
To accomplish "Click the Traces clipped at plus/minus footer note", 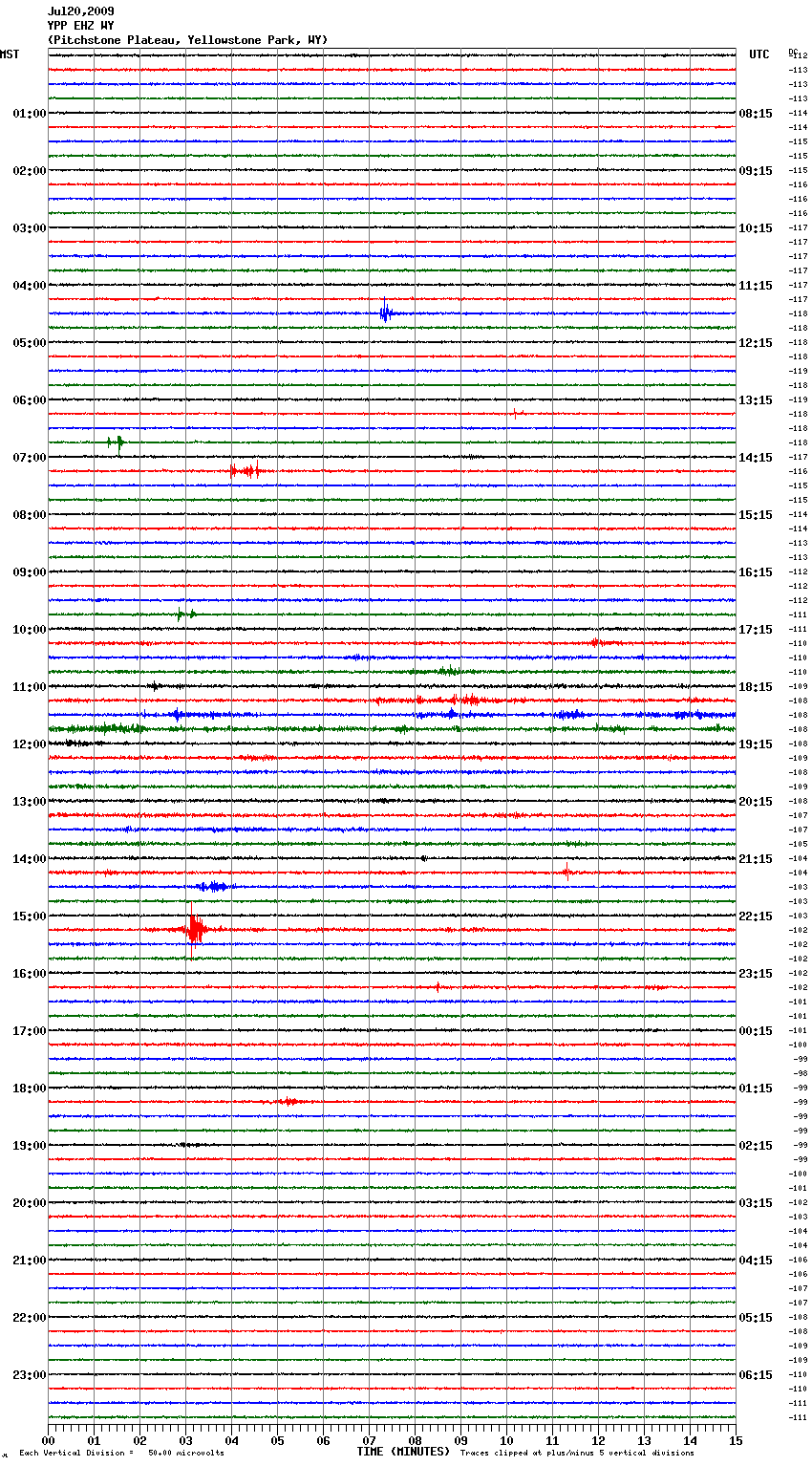I will pos(577,1454).
